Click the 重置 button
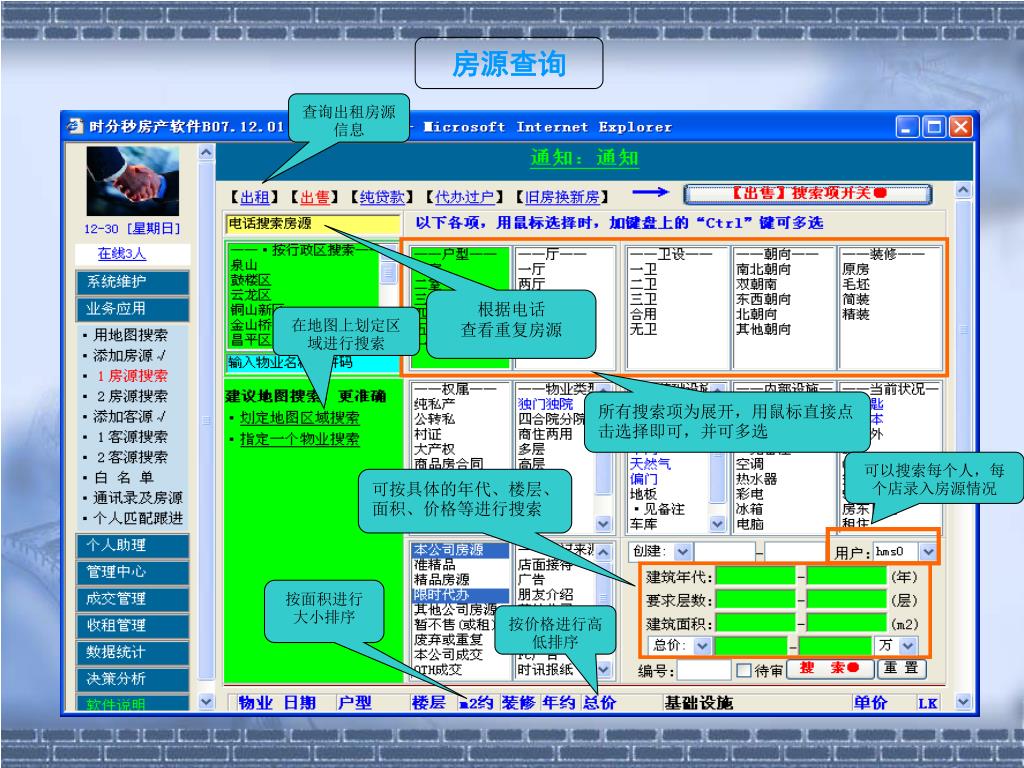This screenshot has height=768, width=1024. (901, 668)
